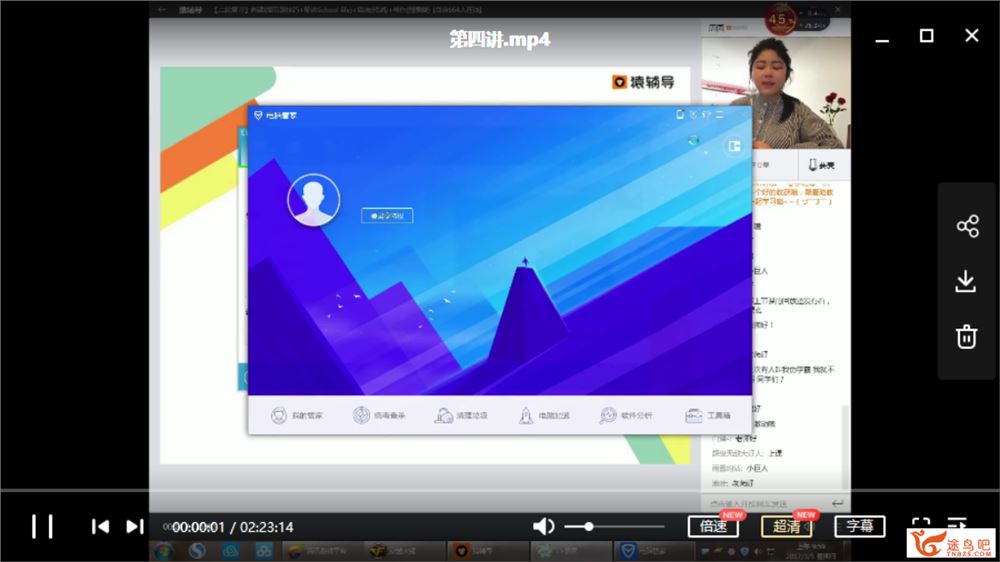Viewport: 1000px width, 562px height.
Task: Close the video player window
Action: [971, 36]
